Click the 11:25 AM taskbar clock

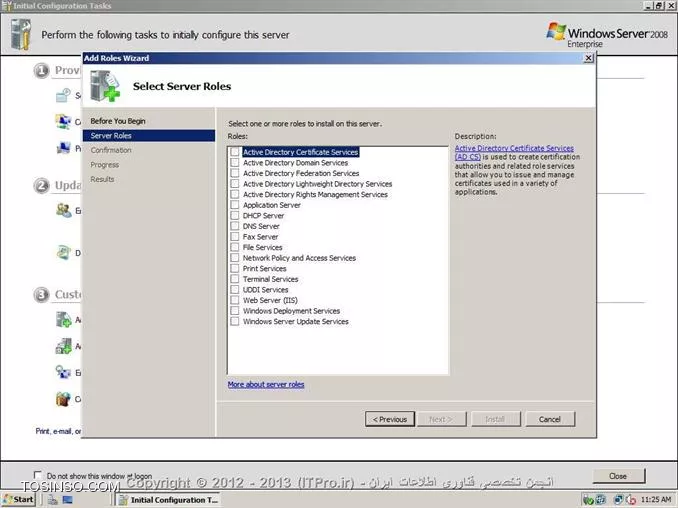656,500
